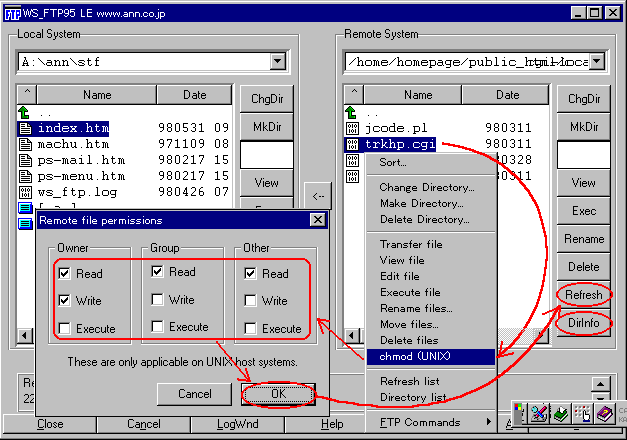Click the jcode.pl file icon
The image size is (627, 440).
[x=351, y=129]
